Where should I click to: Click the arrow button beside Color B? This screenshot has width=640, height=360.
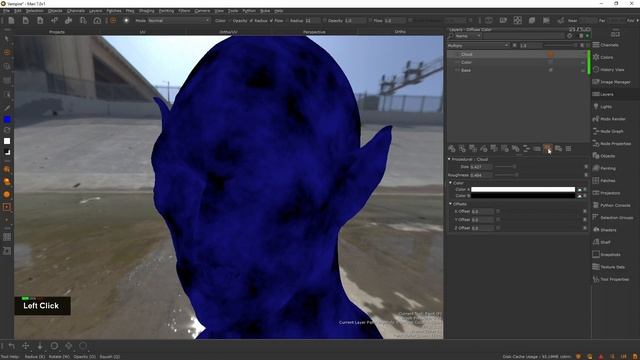coord(579,196)
